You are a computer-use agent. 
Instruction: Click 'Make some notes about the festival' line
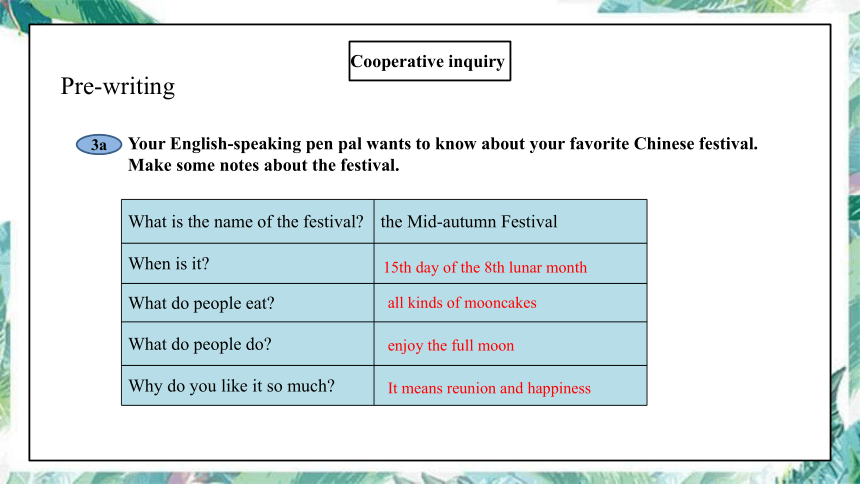tap(263, 165)
